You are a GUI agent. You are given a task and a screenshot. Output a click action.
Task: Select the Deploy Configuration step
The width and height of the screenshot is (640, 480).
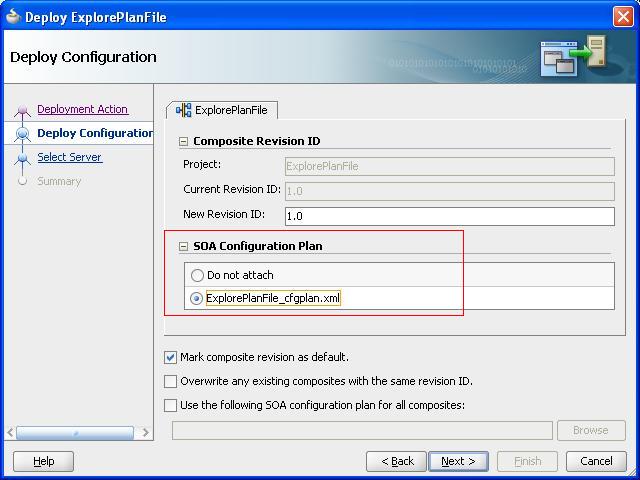[x=95, y=133]
